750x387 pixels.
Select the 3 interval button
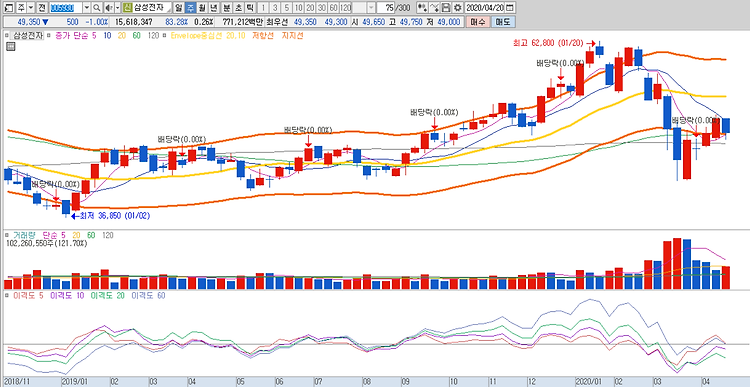pyautogui.click(x=275, y=8)
